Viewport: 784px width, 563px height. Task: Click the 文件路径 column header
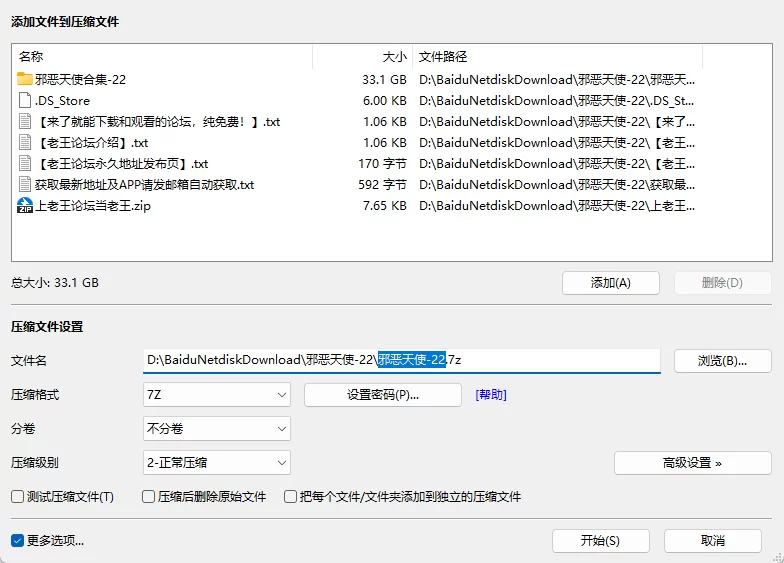tap(558, 56)
